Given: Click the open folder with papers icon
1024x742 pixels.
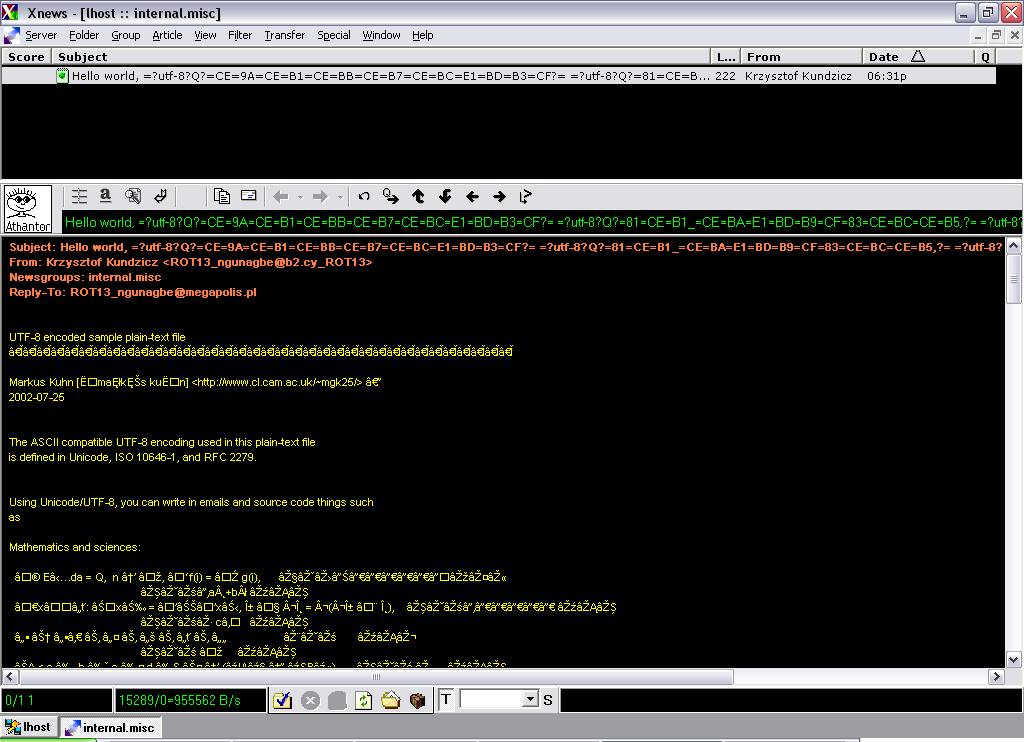Looking at the screenshot, I should point(391,701).
